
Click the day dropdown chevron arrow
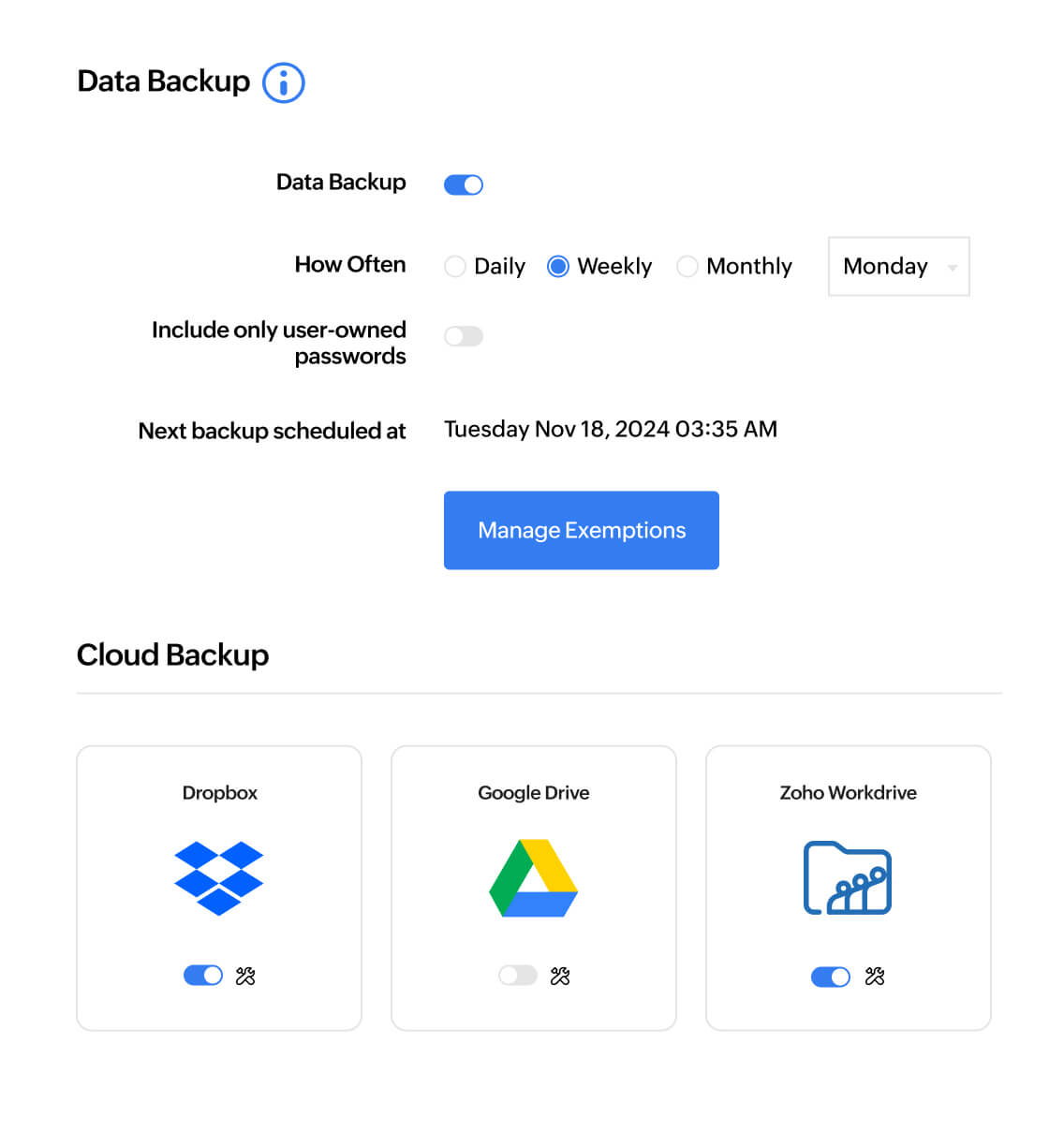954,267
